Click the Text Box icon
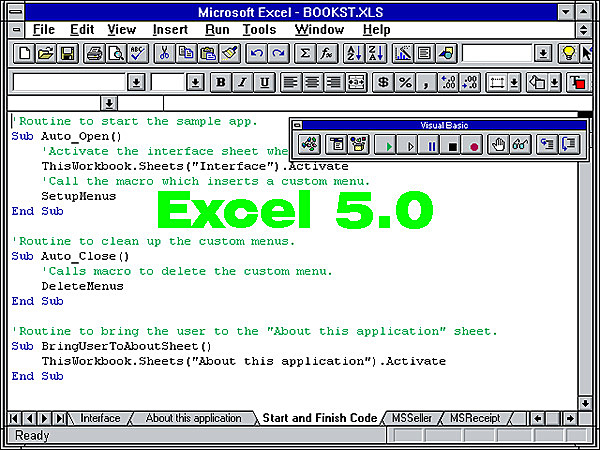This screenshot has height=450, width=600. pyautogui.click(x=424, y=54)
